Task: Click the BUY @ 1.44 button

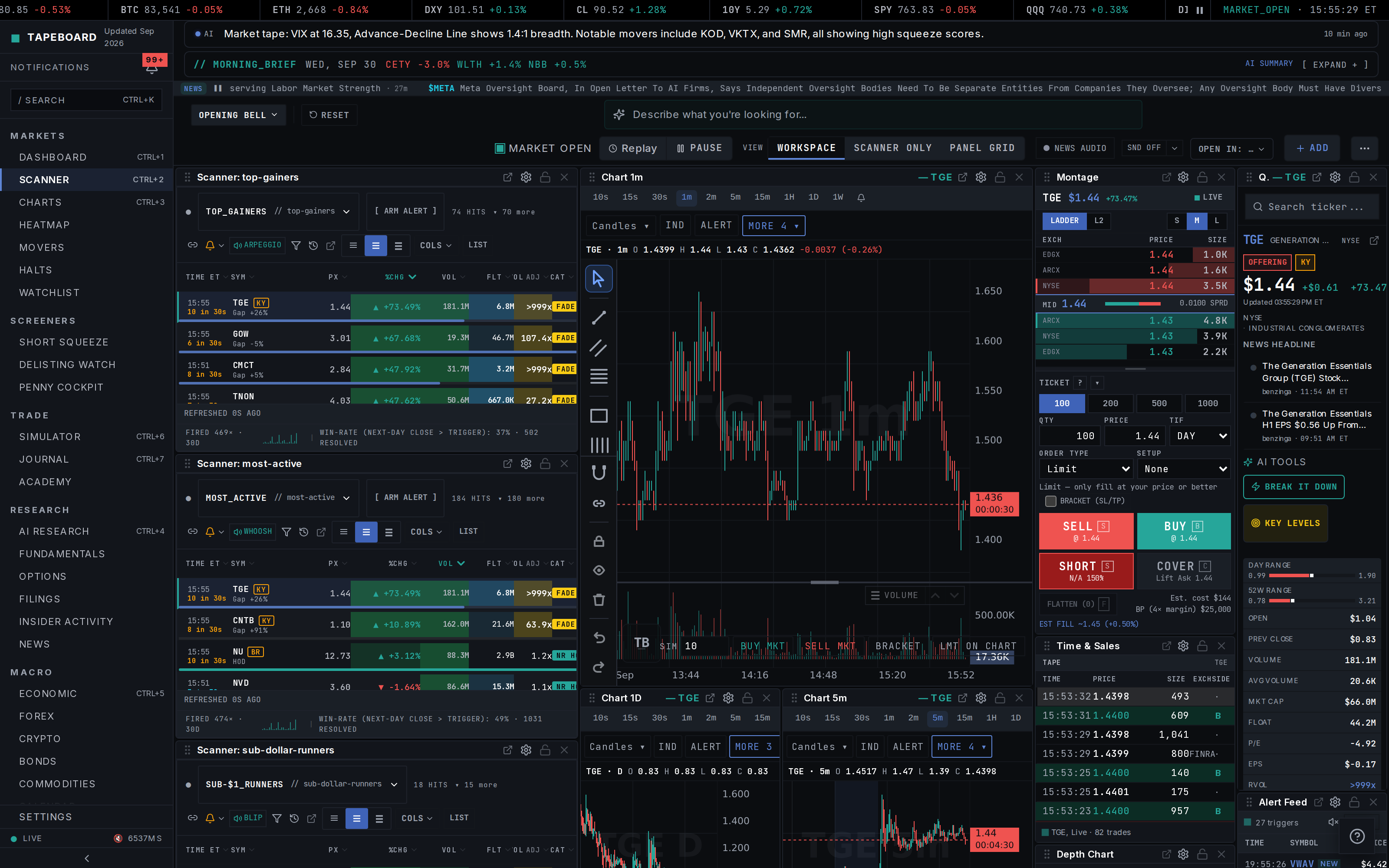Action: 1184,531
